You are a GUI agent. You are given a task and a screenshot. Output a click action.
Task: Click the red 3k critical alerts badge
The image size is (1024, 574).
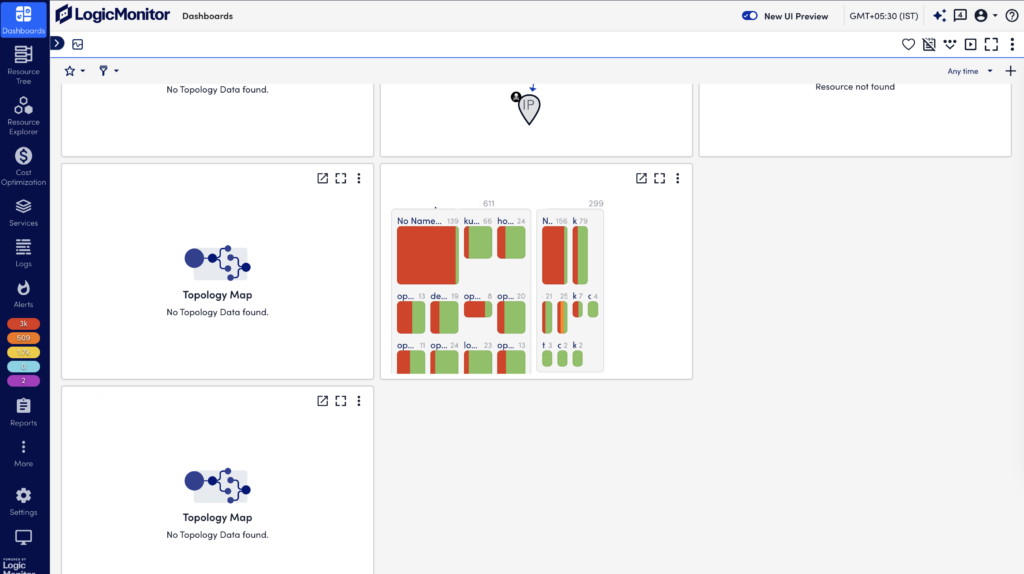pos(24,324)
